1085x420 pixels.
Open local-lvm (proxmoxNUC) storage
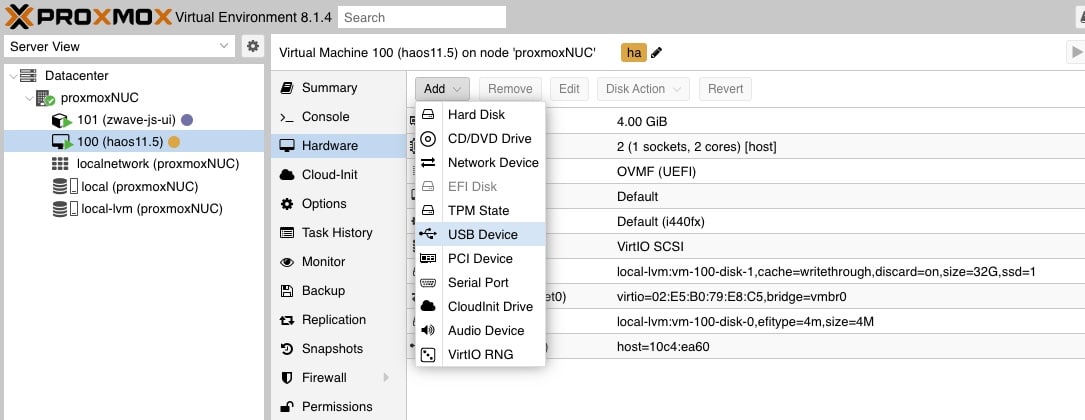152,208
